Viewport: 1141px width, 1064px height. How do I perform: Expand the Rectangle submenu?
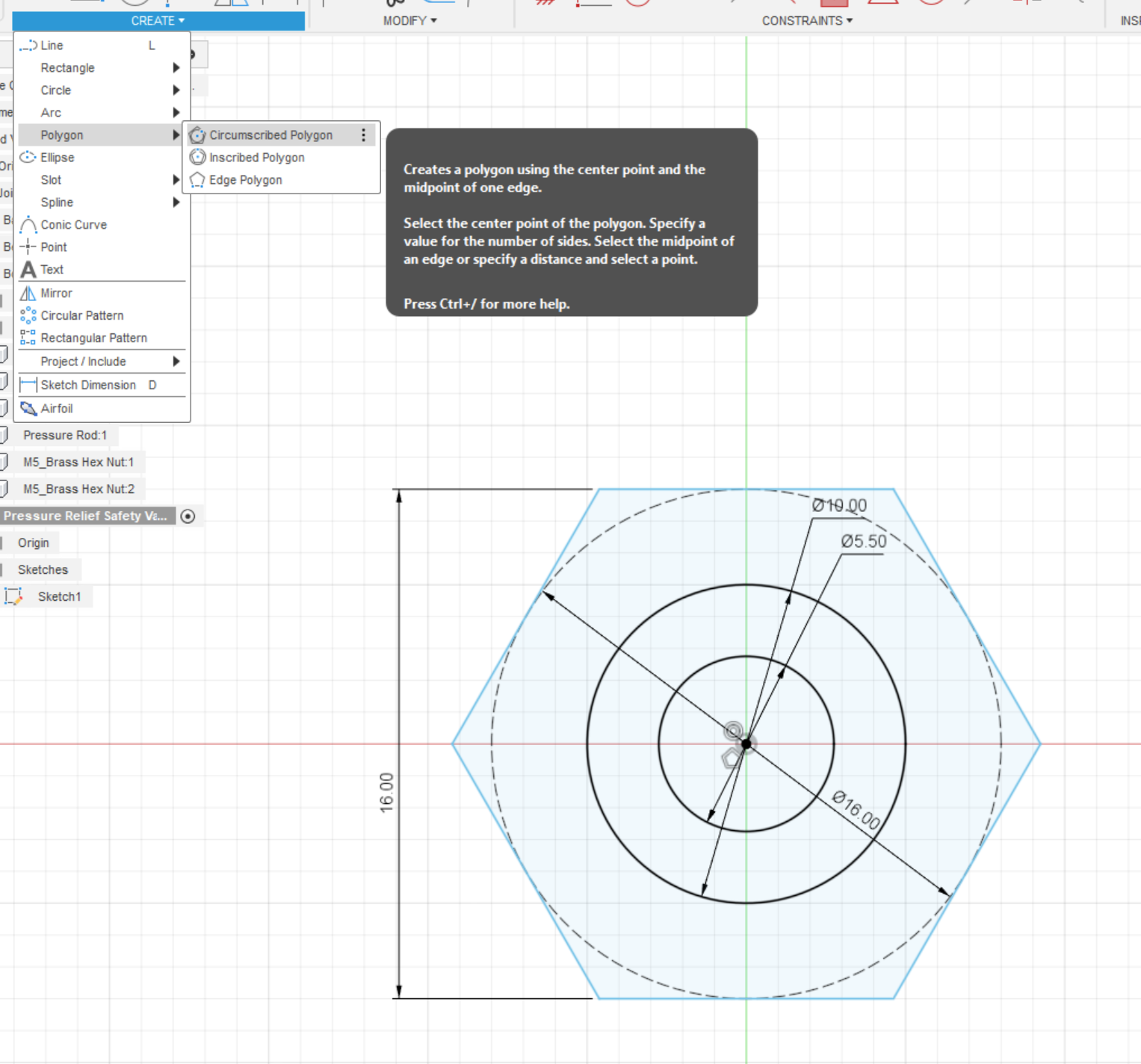click(68, 67)
